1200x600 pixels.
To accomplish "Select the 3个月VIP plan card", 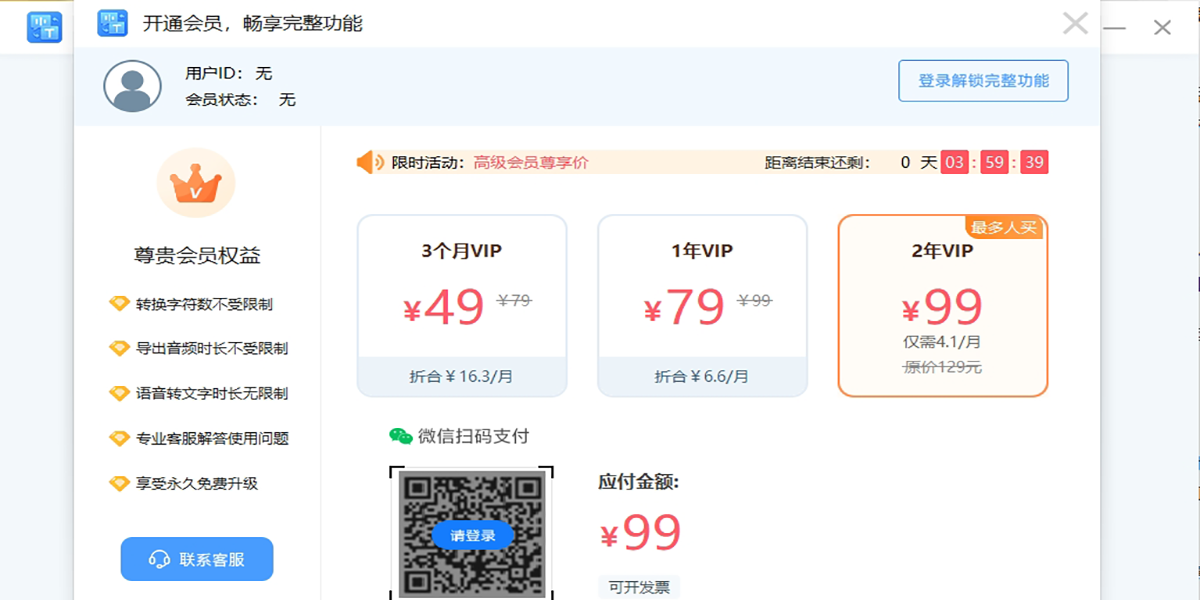I will point(462,305).
